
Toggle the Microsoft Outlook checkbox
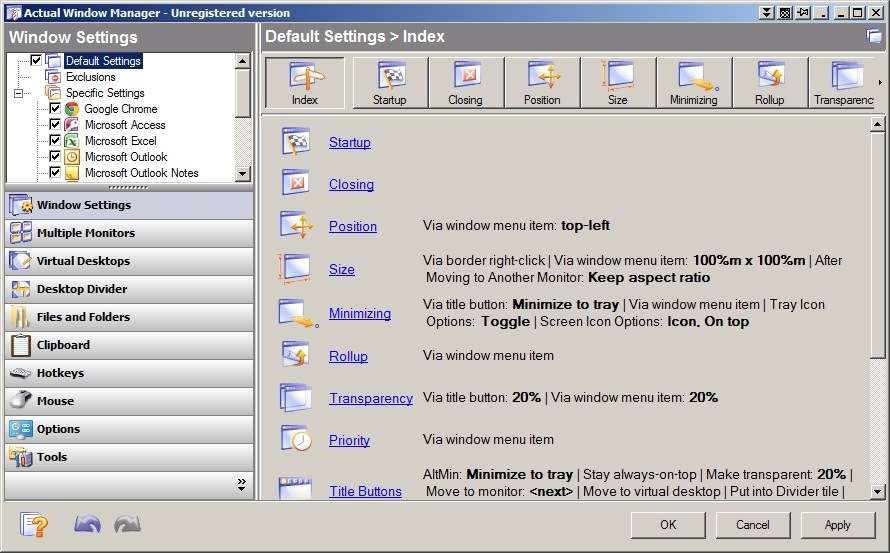[55, 156]
